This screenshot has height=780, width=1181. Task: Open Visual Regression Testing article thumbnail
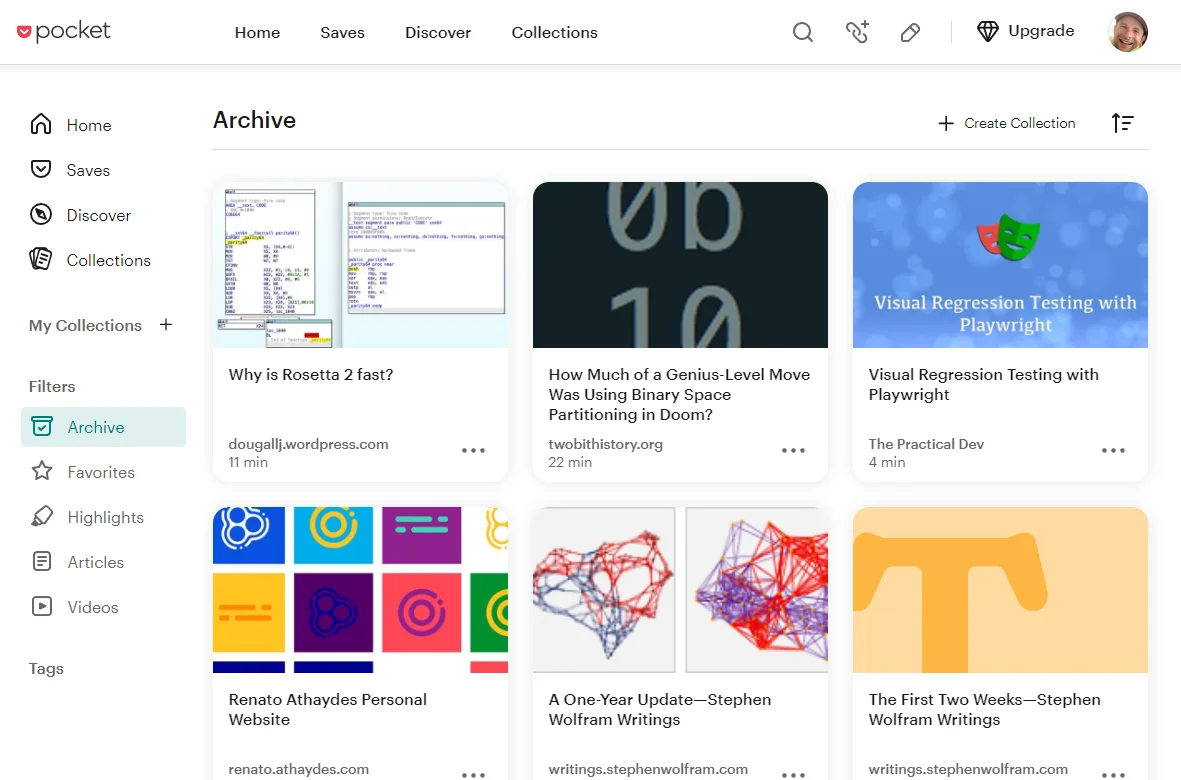point(1000,265)
